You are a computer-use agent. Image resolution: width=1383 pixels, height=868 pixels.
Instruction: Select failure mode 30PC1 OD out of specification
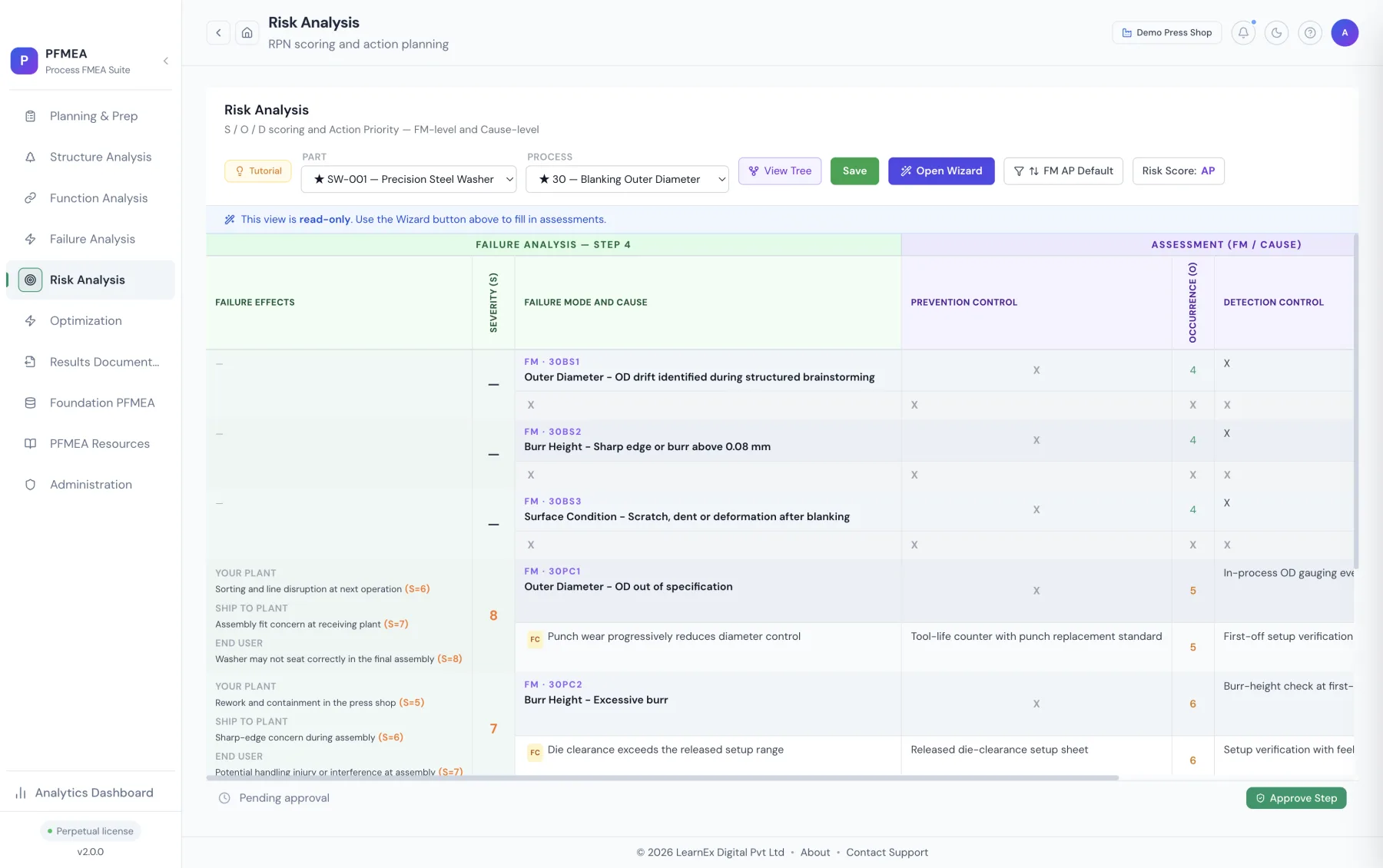pyautogui.click(x=707, y=591)
